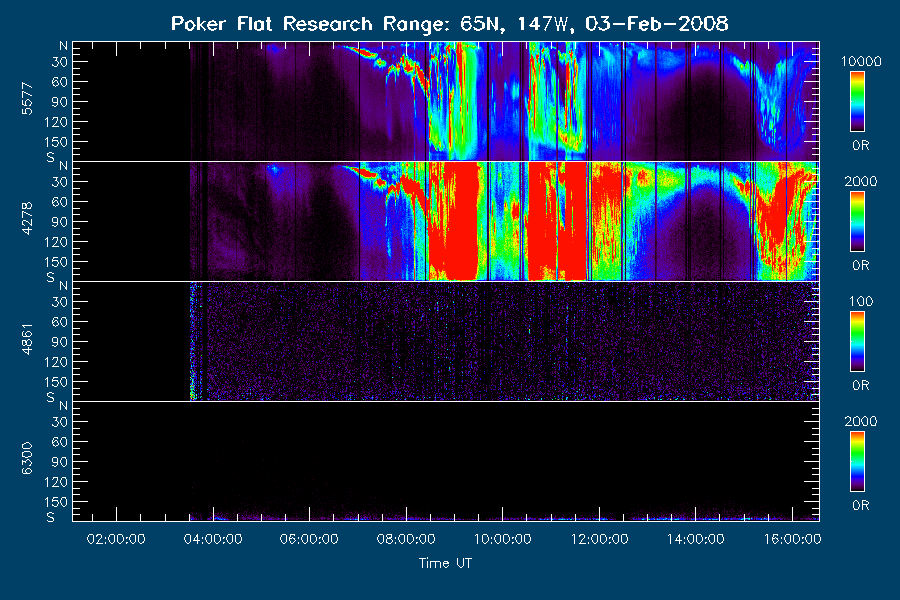Click the plot title 'Poker Flat Research Range: 65N, 147W, 03-Feb-2008'
Image resolution: width=900 pixels, height=600 pixels.
449,24
